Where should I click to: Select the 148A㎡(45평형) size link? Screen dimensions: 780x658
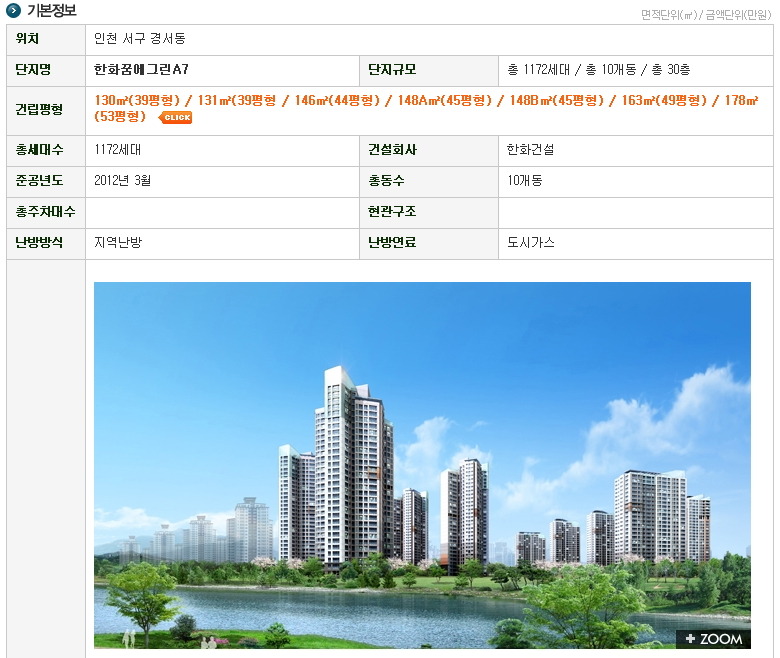tap(444, 100)
